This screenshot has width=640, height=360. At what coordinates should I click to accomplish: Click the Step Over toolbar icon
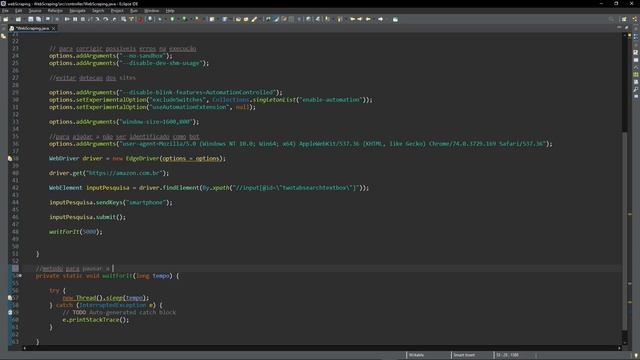pos(106,19)
